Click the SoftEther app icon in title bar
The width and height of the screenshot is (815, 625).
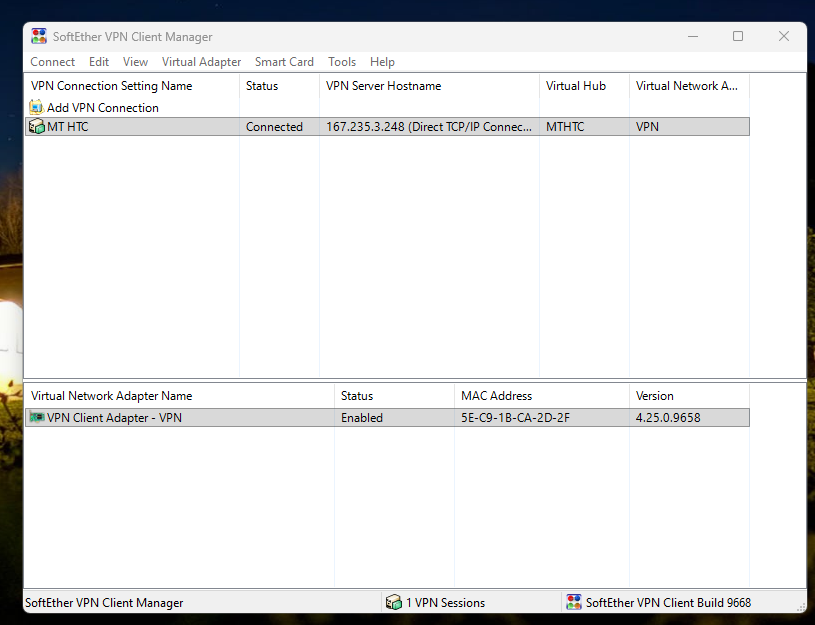(39, 37)
